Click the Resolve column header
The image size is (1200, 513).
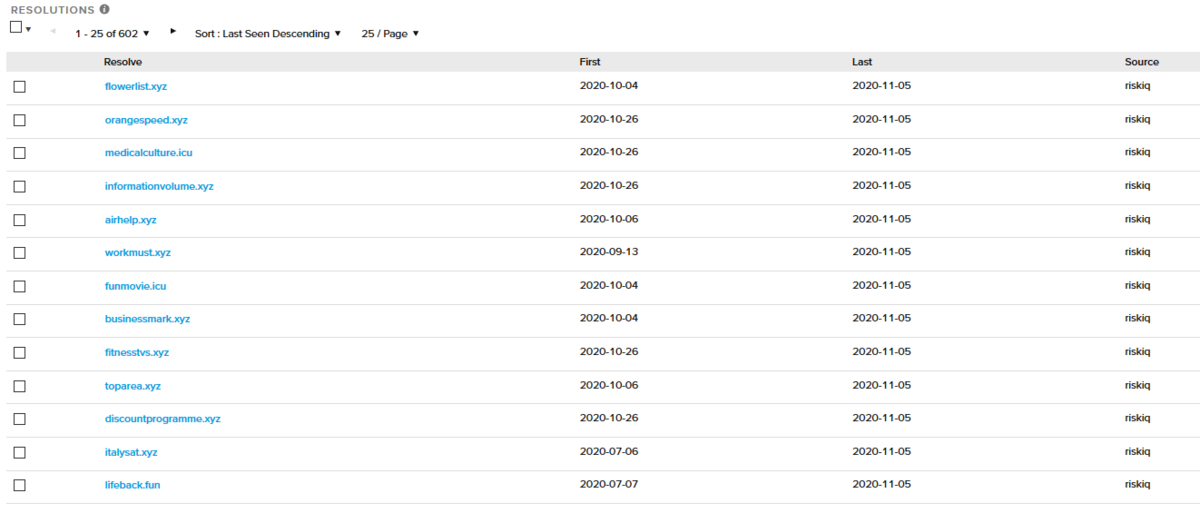pos(123,62)
